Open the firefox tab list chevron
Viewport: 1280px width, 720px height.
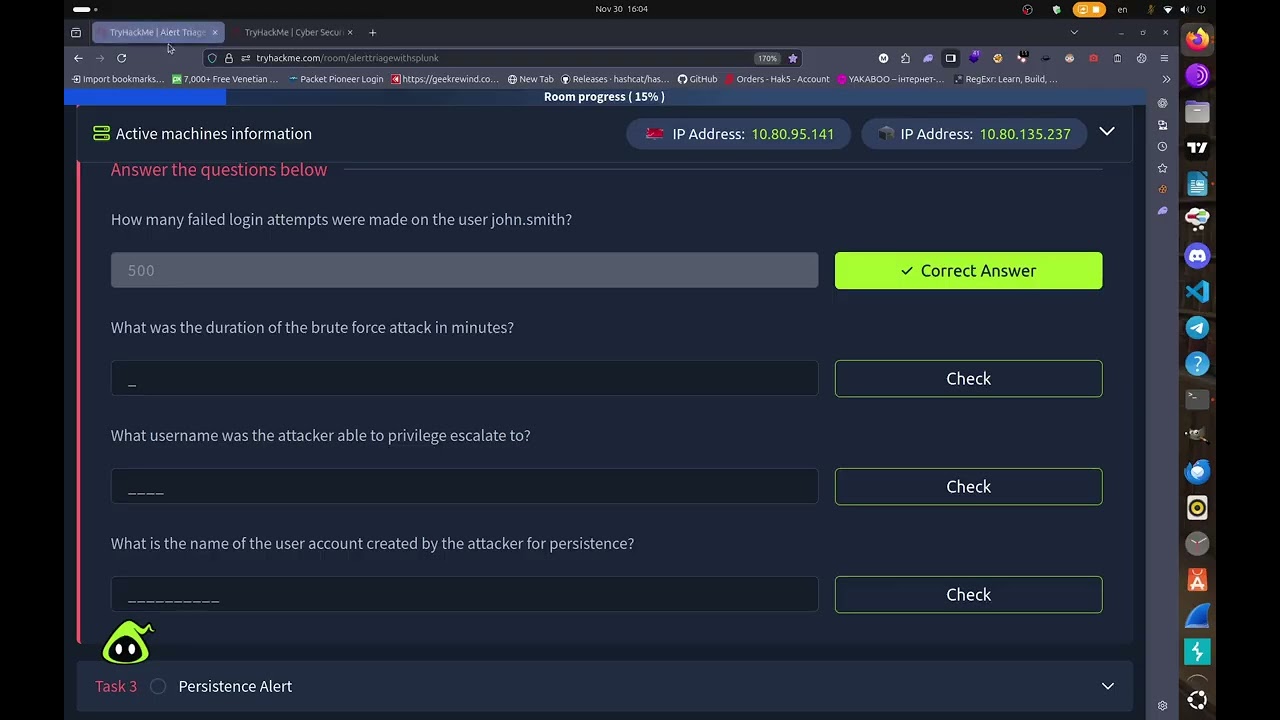1074,32
